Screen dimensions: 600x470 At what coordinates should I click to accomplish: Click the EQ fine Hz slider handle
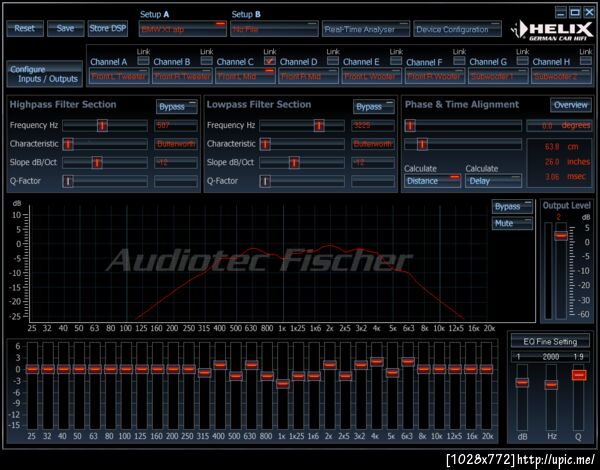pos(551,385)
